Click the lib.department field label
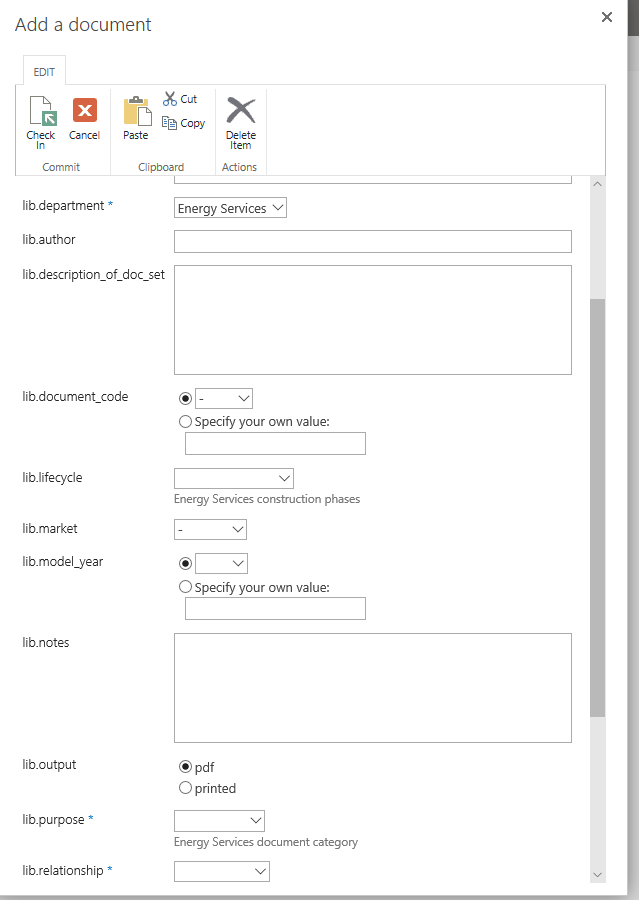 tap(63, 205)
